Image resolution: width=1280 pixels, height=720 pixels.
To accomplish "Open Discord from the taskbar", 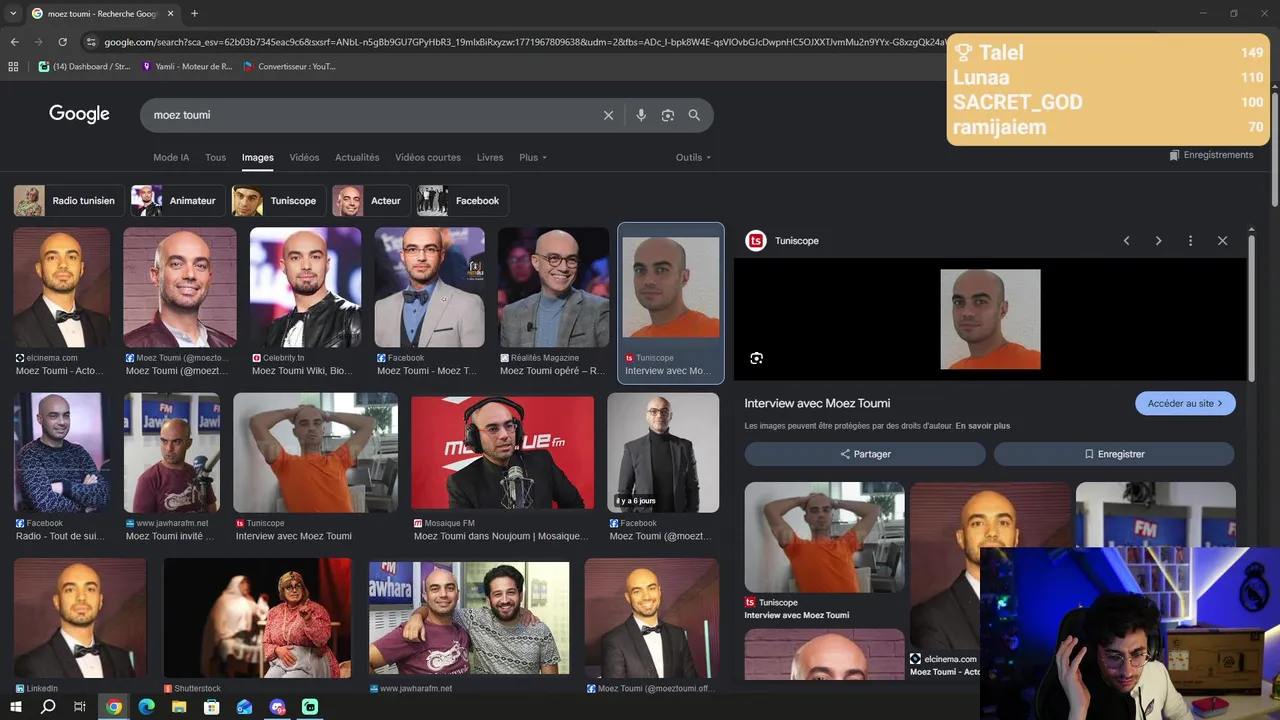I will pos(277,707).
